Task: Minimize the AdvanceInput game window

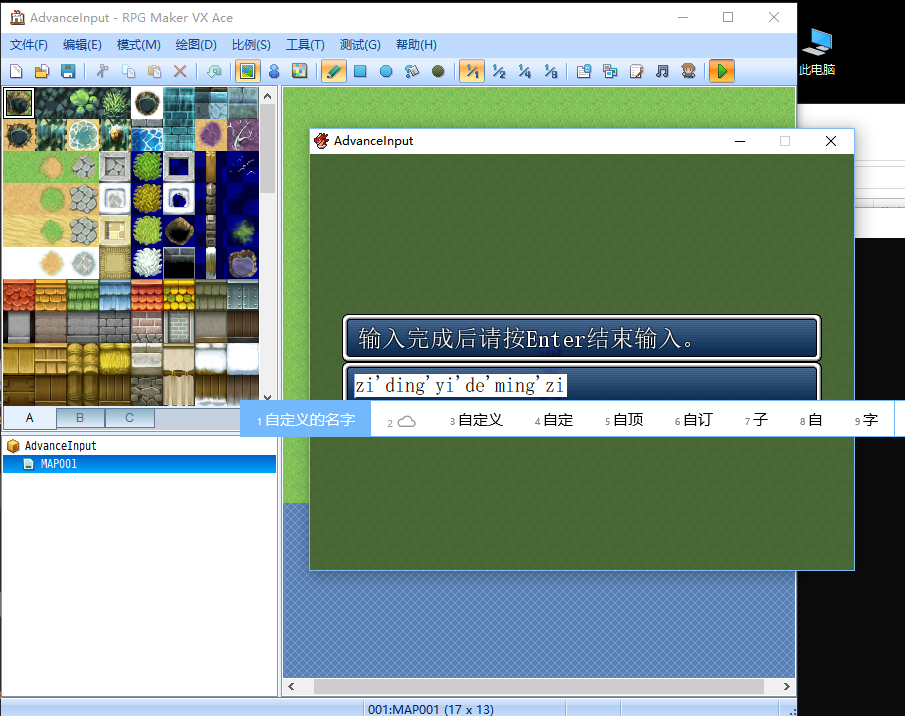Action: click(x=740, y=141)
